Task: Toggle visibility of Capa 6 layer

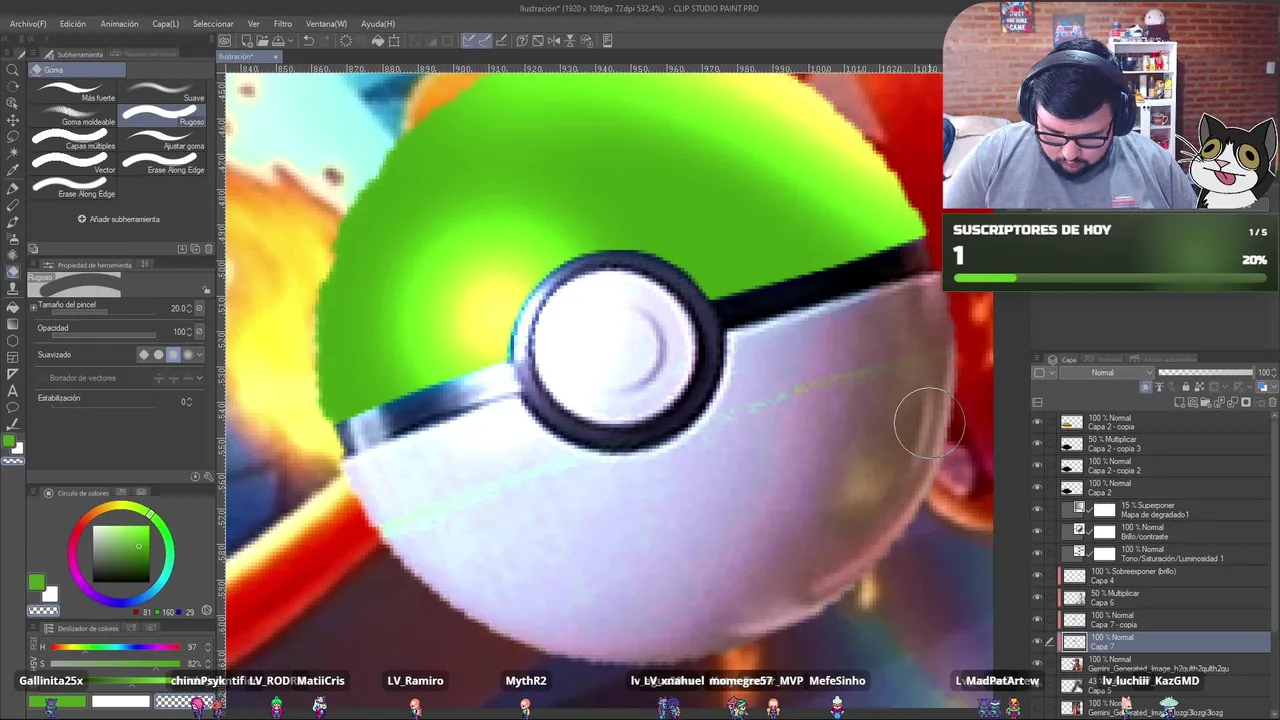Action: [1037, 598]
